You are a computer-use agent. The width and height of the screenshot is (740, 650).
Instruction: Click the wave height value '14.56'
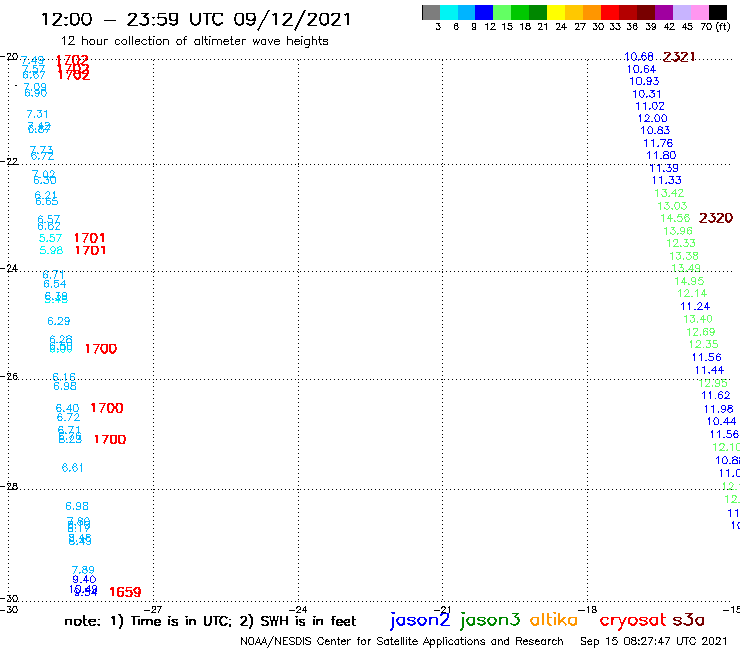click(x=675, y=218)
